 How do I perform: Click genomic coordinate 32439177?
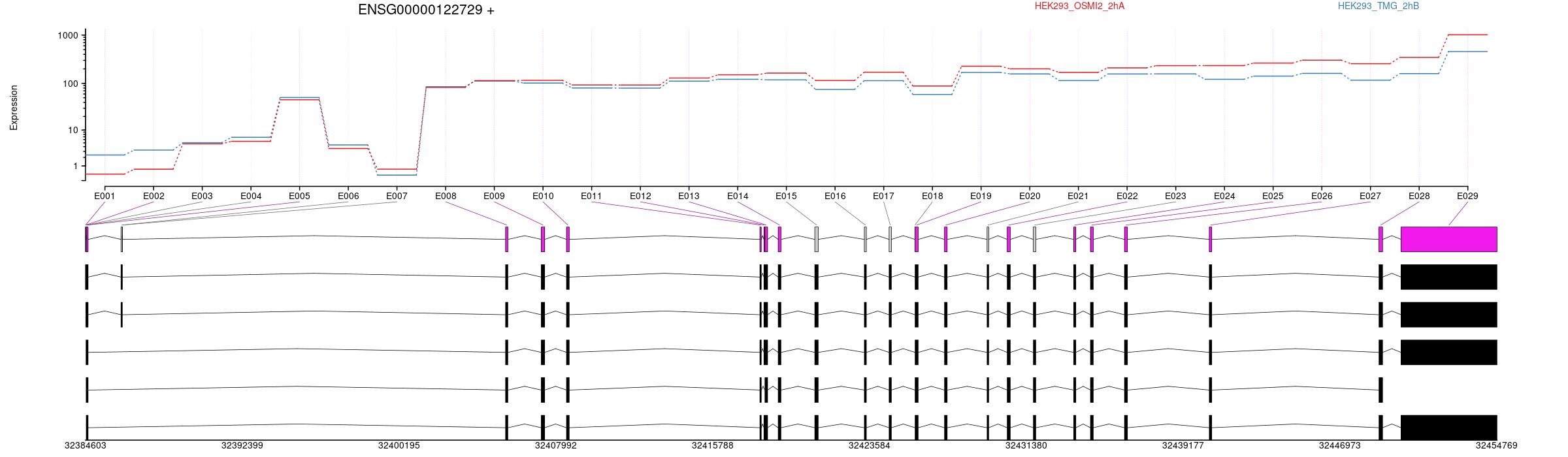click(x=1183, y=445)
